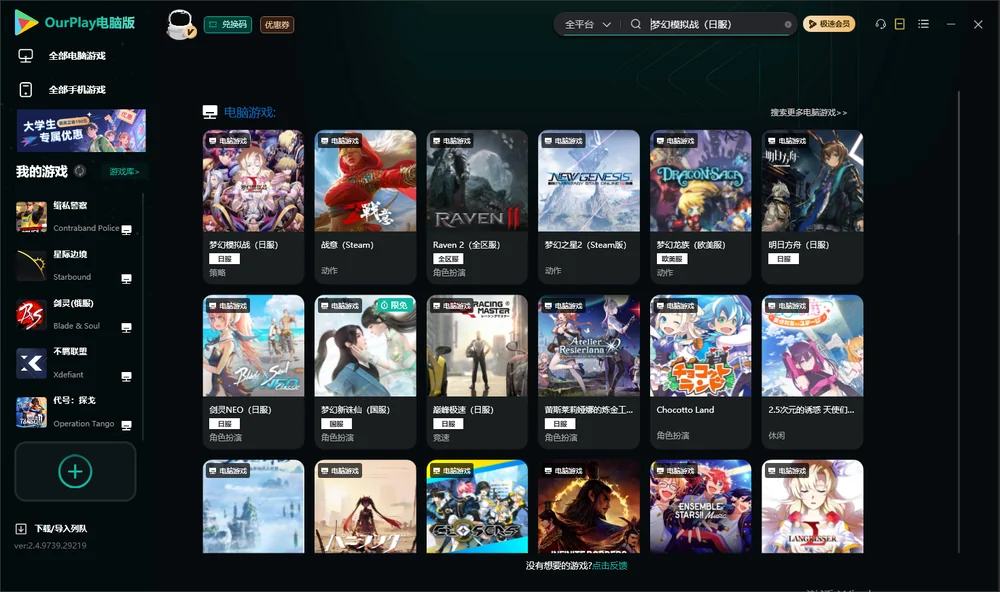Open customer service headset icon
The image size is (1000, 592).
click(x=881, y=24)
